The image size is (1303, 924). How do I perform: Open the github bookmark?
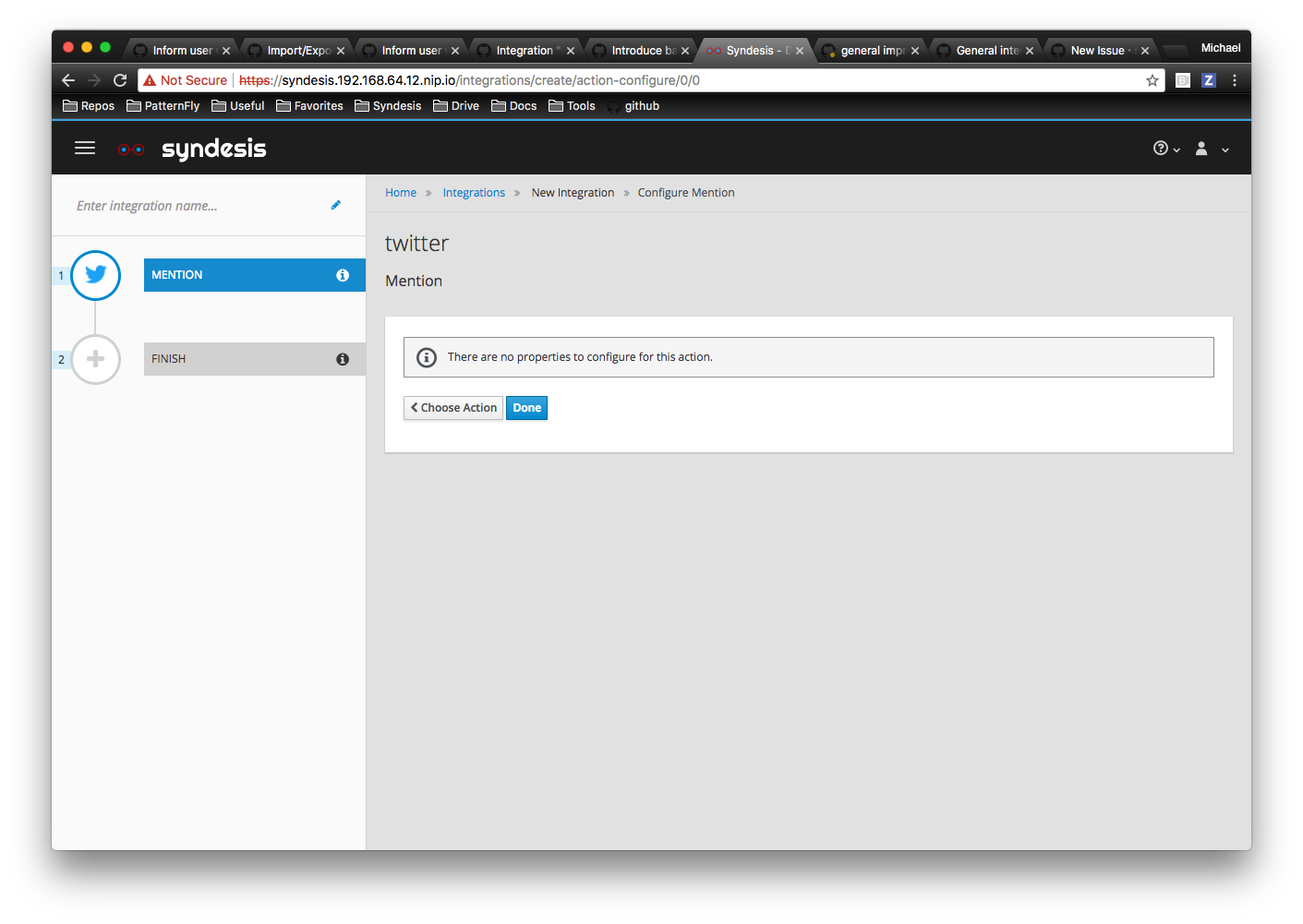633,106
